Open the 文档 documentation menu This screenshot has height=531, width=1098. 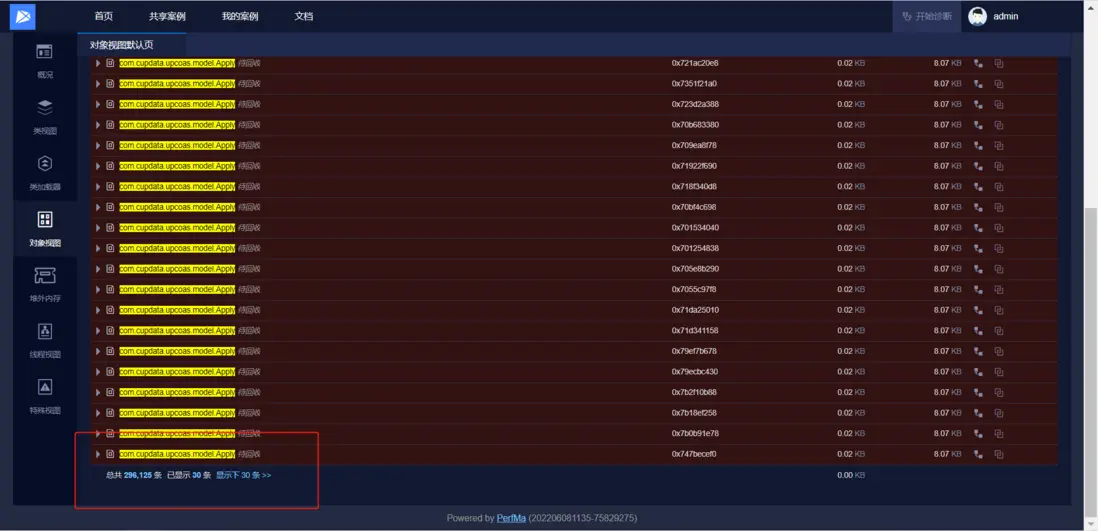[x=304, y=16]
